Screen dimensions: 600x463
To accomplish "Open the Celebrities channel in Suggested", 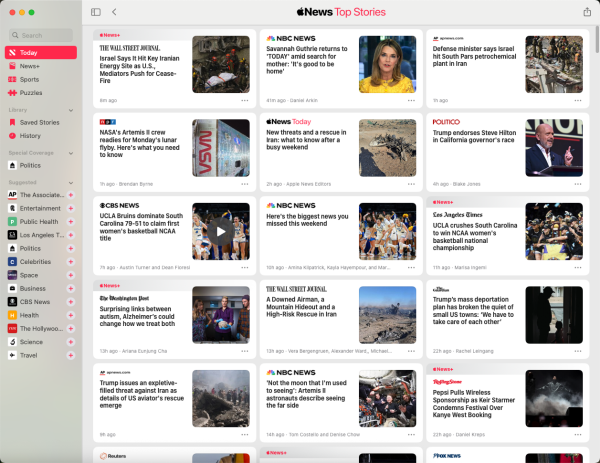I will 36,262.
